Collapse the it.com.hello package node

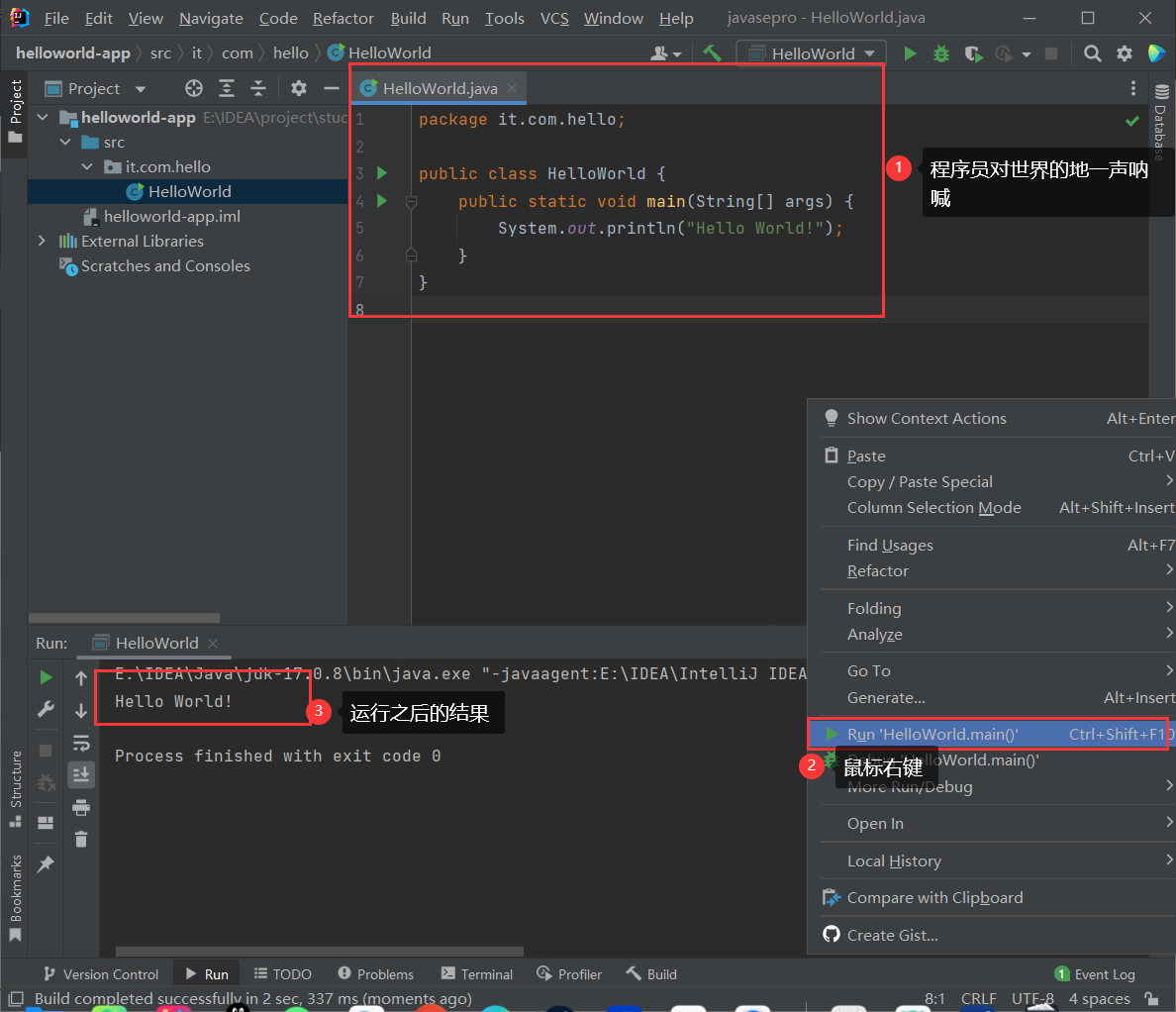tap(87, 166)
